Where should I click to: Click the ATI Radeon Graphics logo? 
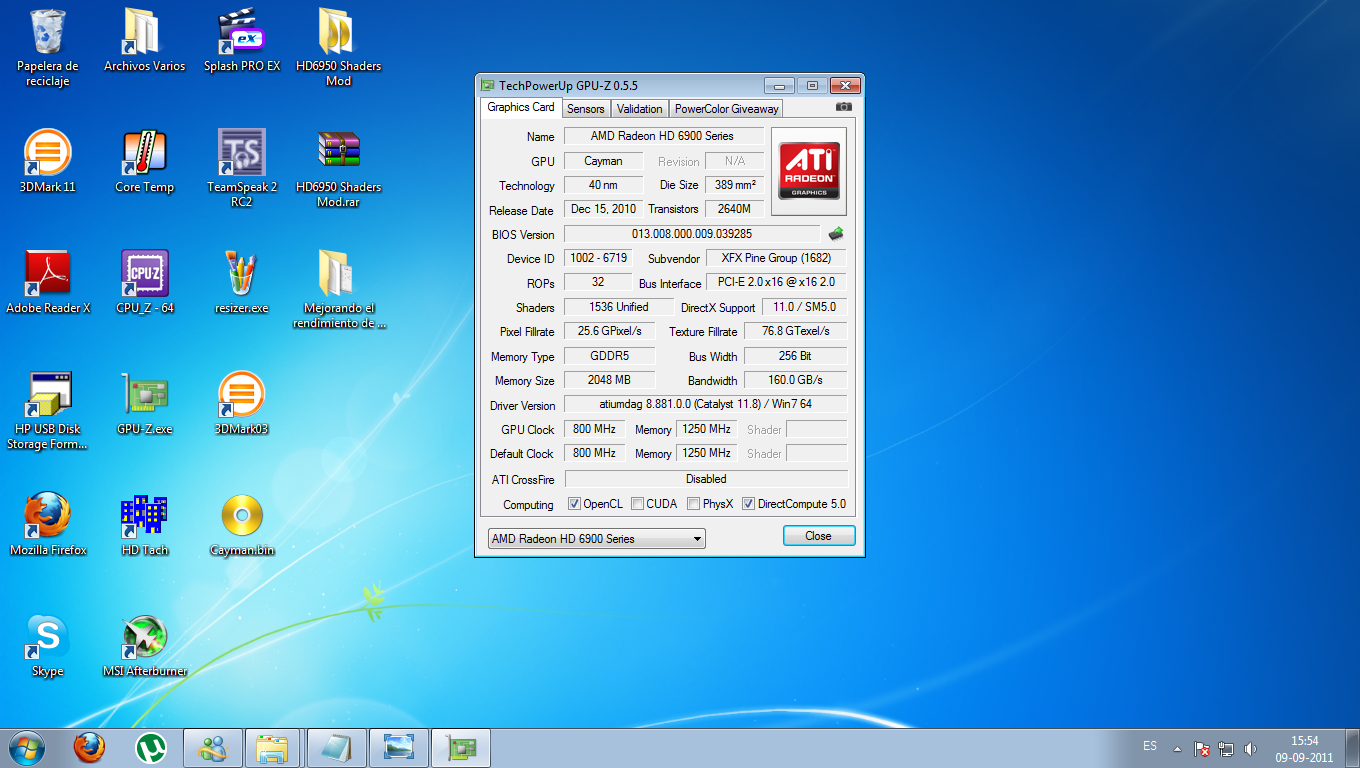point(809,171)
